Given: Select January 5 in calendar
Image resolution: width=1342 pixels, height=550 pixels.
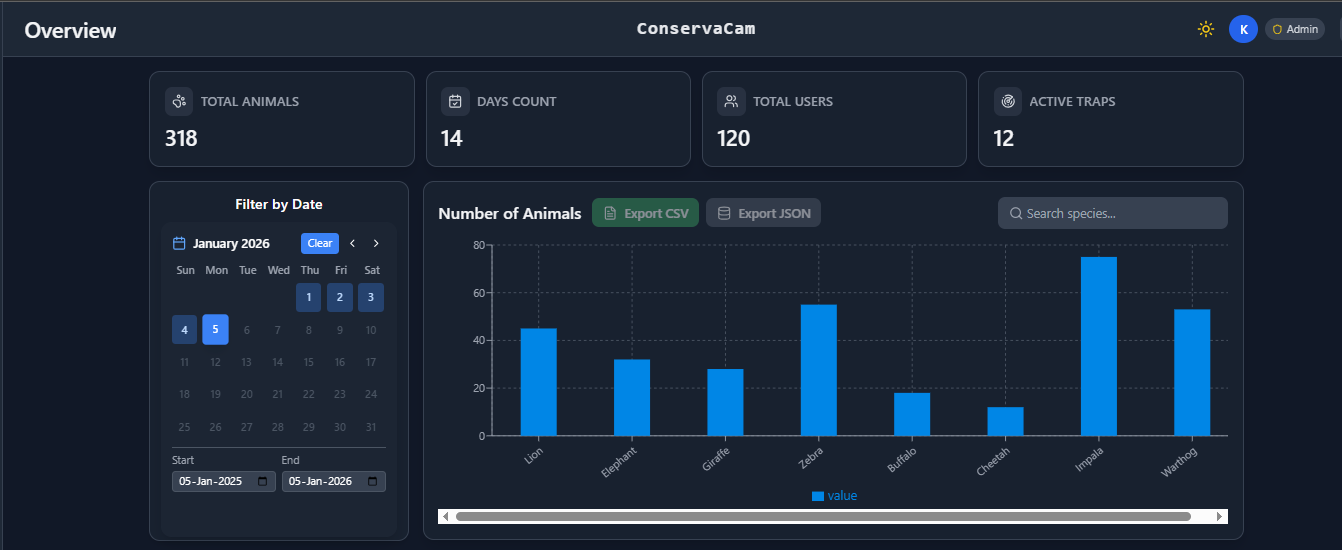Looking at the screenshot, I should (x=215, y=330).
